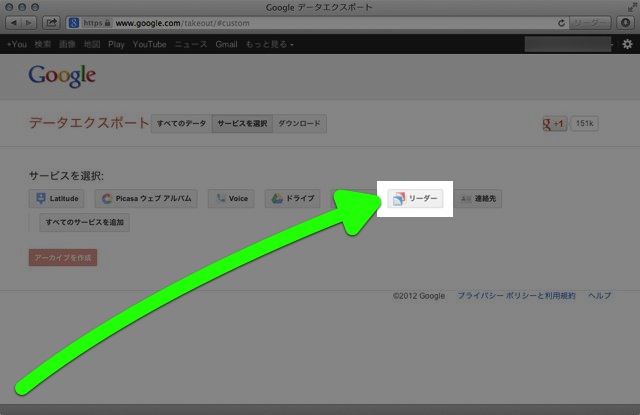
Task: Click the ©2012 Google footer text
Action: [419, 295]
